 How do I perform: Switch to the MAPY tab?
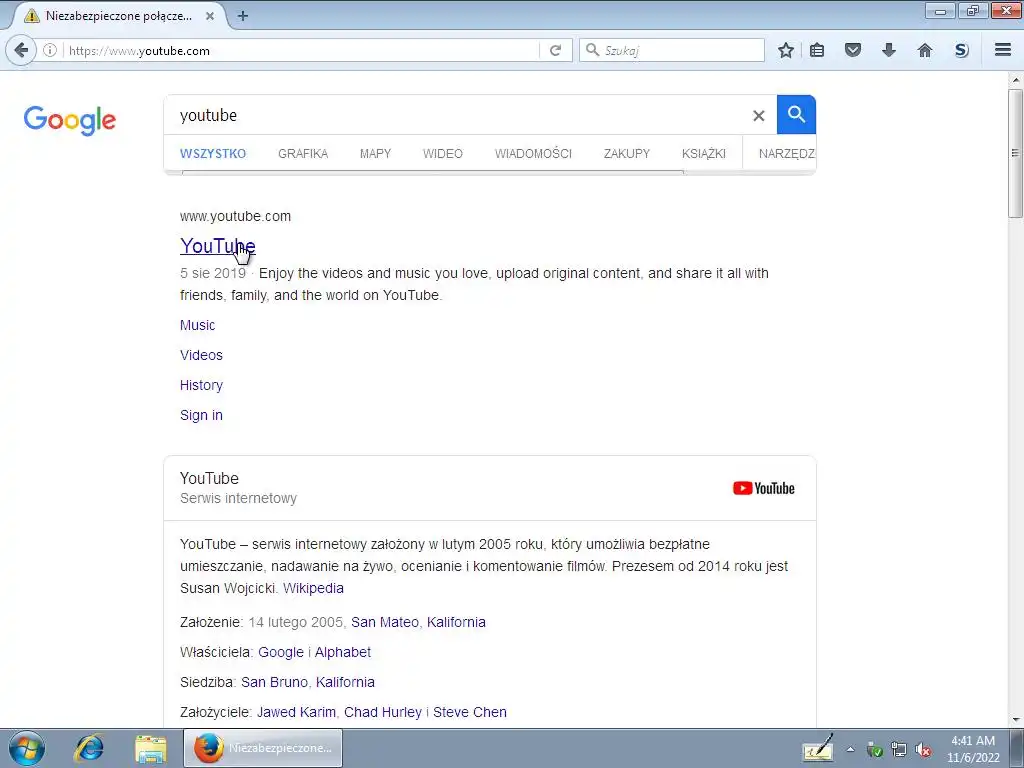(x=376, y=153)
